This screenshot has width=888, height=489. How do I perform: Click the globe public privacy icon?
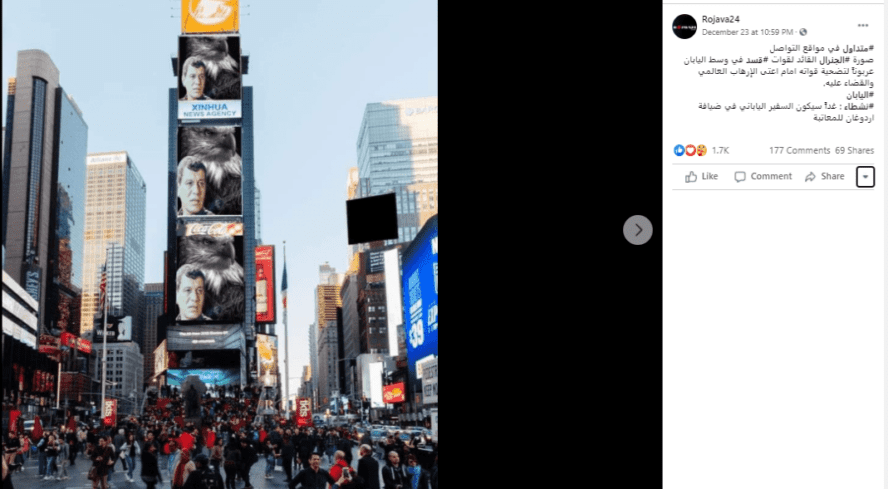pos(803,32)
